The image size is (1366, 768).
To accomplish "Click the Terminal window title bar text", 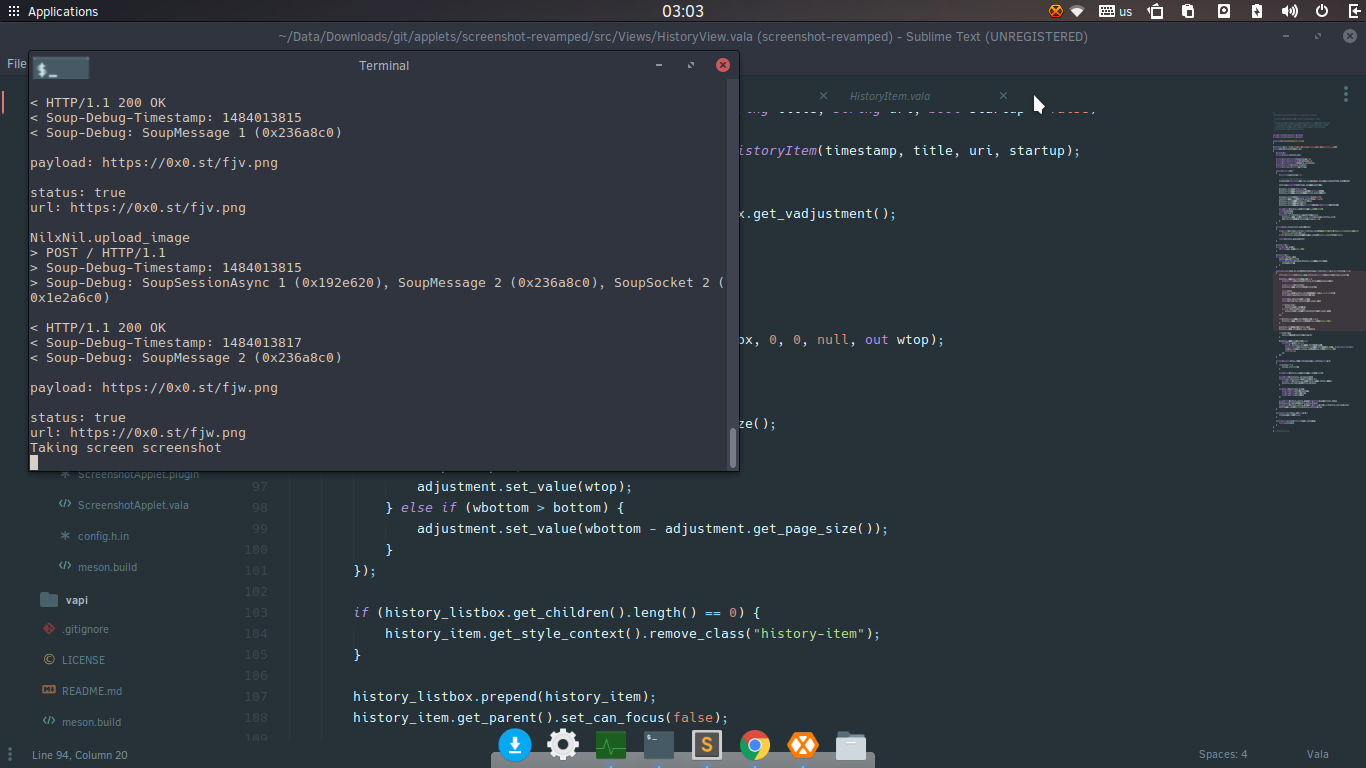I will [384, 66].
